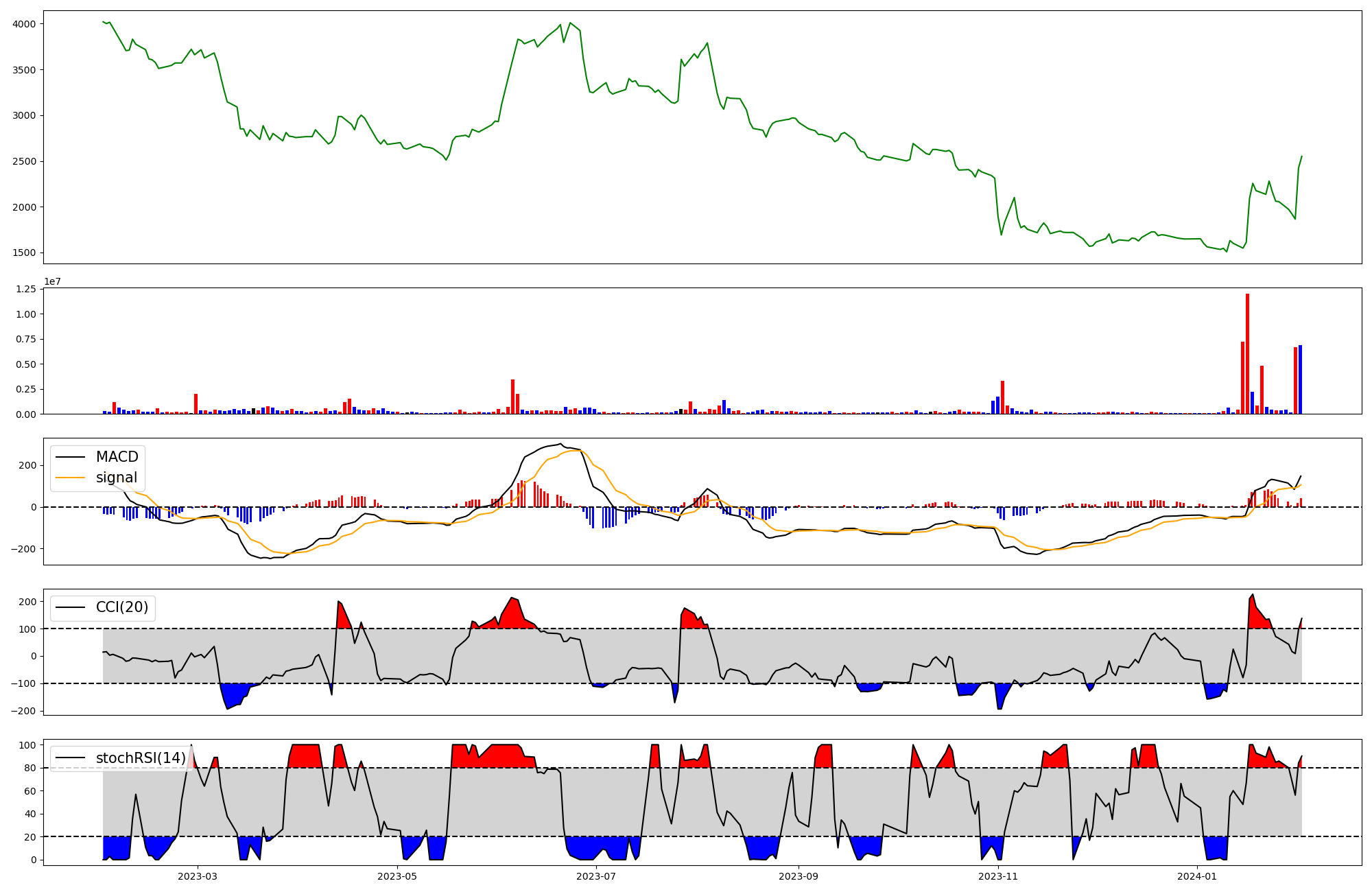Viewport: 1372px width, 892px height.
Task: Click the tallest red volume bar
Action: pos(1247,353)
